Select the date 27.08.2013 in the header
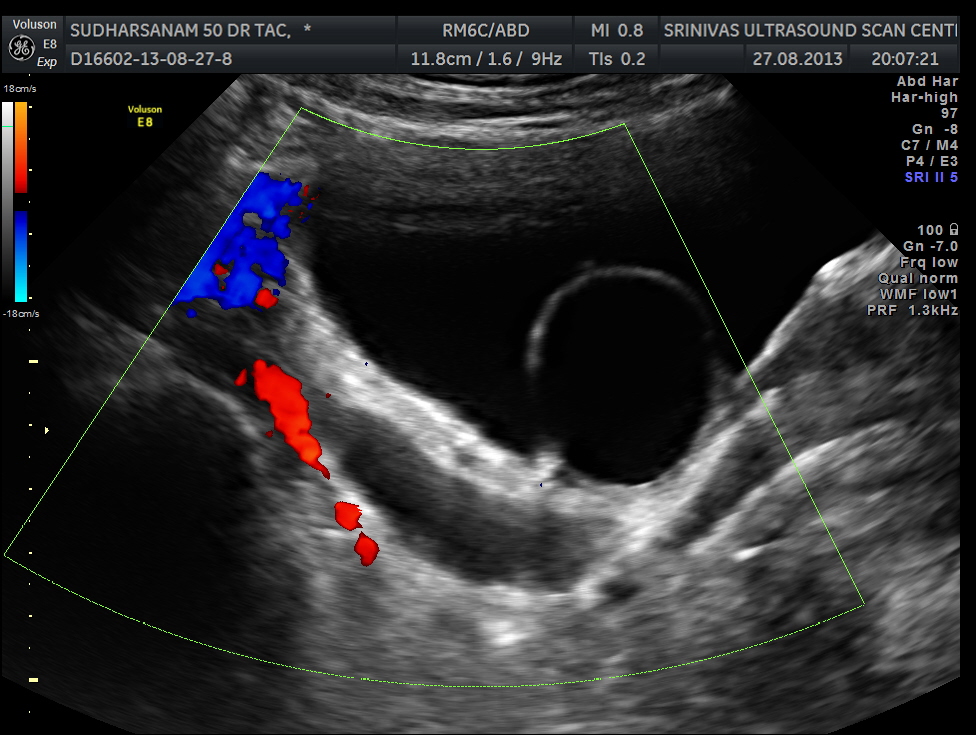 pyautogui.click(x=797, y=59)
